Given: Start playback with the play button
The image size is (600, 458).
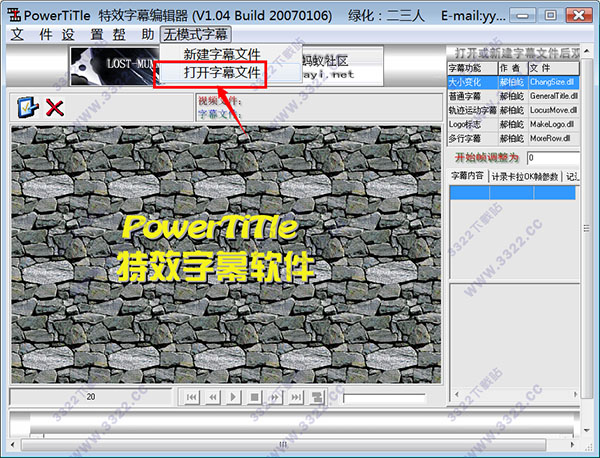Looking at the screenshot, I should coord(233,397).
